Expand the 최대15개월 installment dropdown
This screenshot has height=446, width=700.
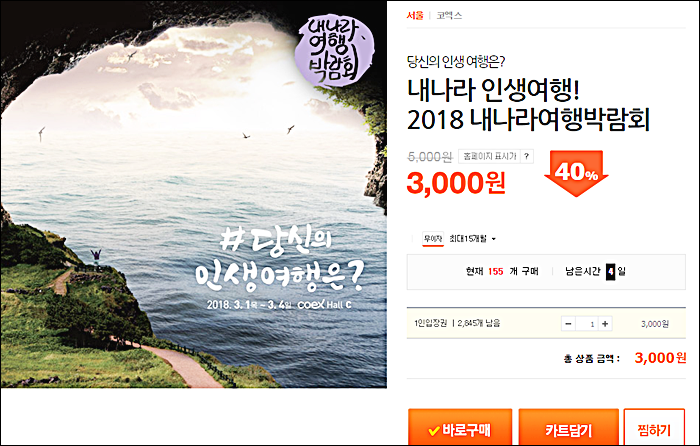click(x=473, y=239)
